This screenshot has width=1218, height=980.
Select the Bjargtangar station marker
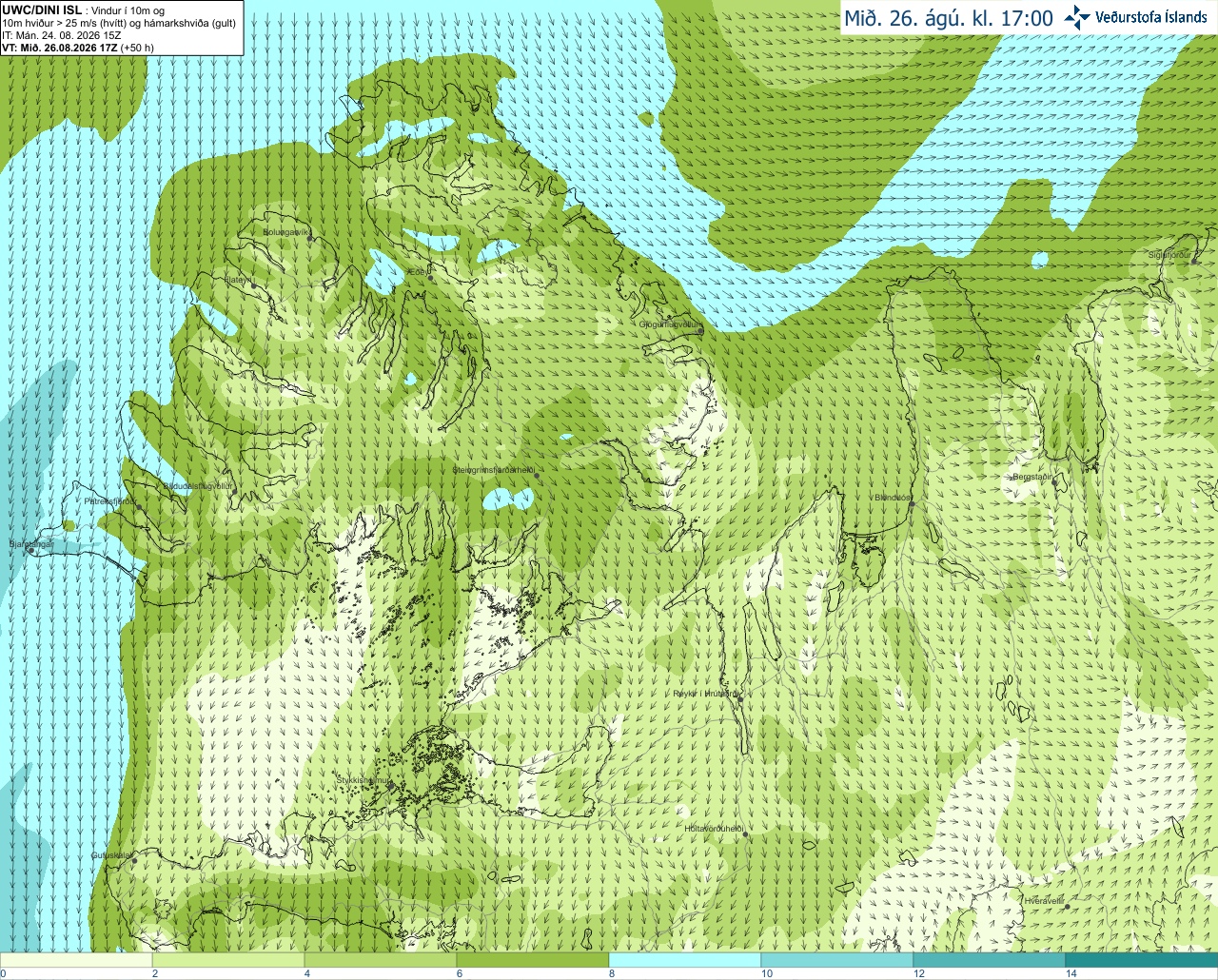click(30, 551)
